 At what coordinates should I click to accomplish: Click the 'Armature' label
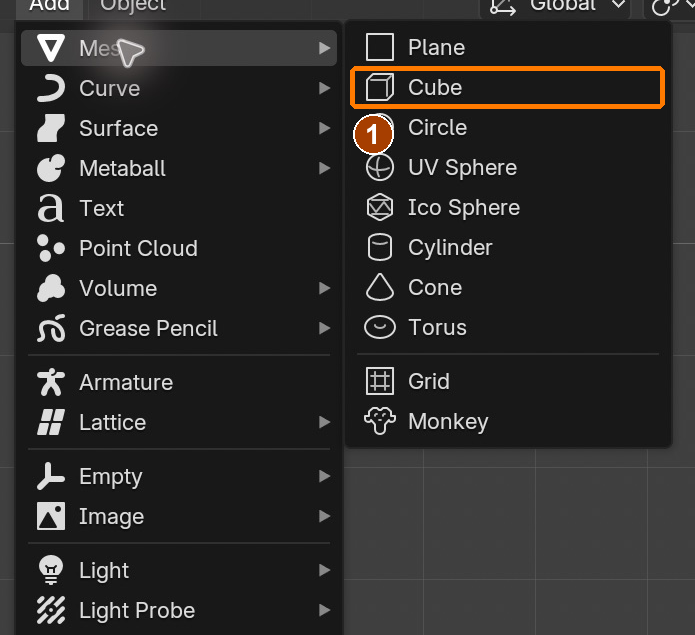126,382
